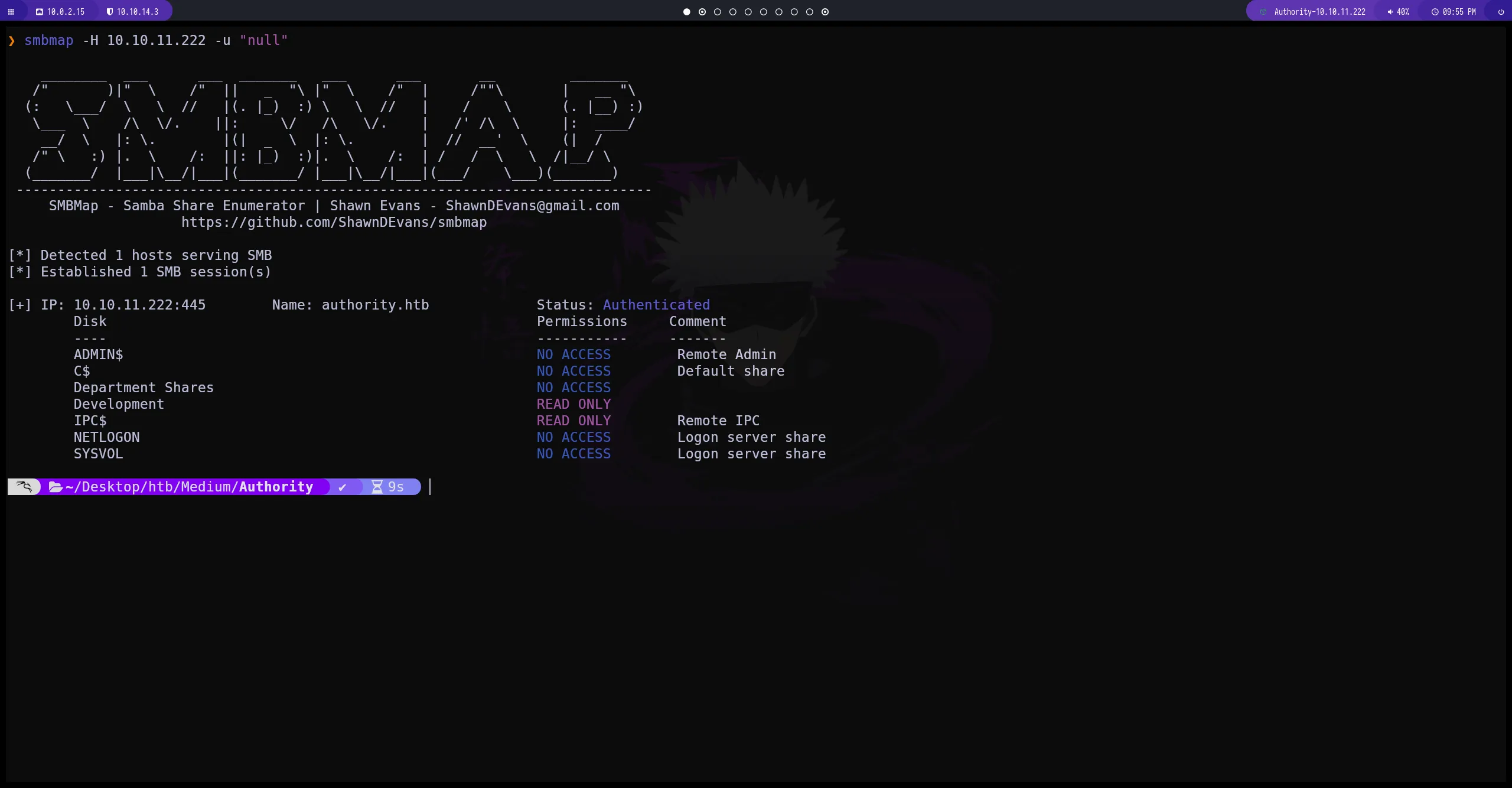
Task: Click the Authenticated status text
Action: click(x=656, y=305)
